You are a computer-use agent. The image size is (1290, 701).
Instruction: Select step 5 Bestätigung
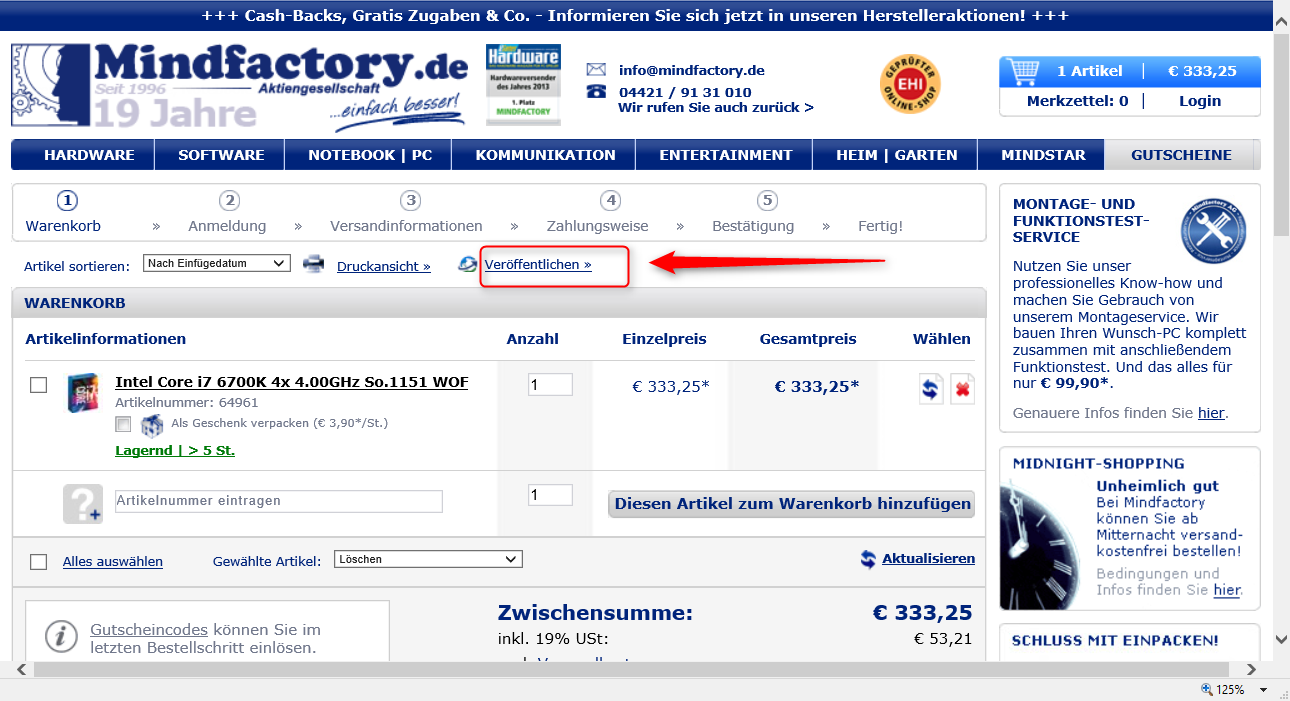click(754, 213)
